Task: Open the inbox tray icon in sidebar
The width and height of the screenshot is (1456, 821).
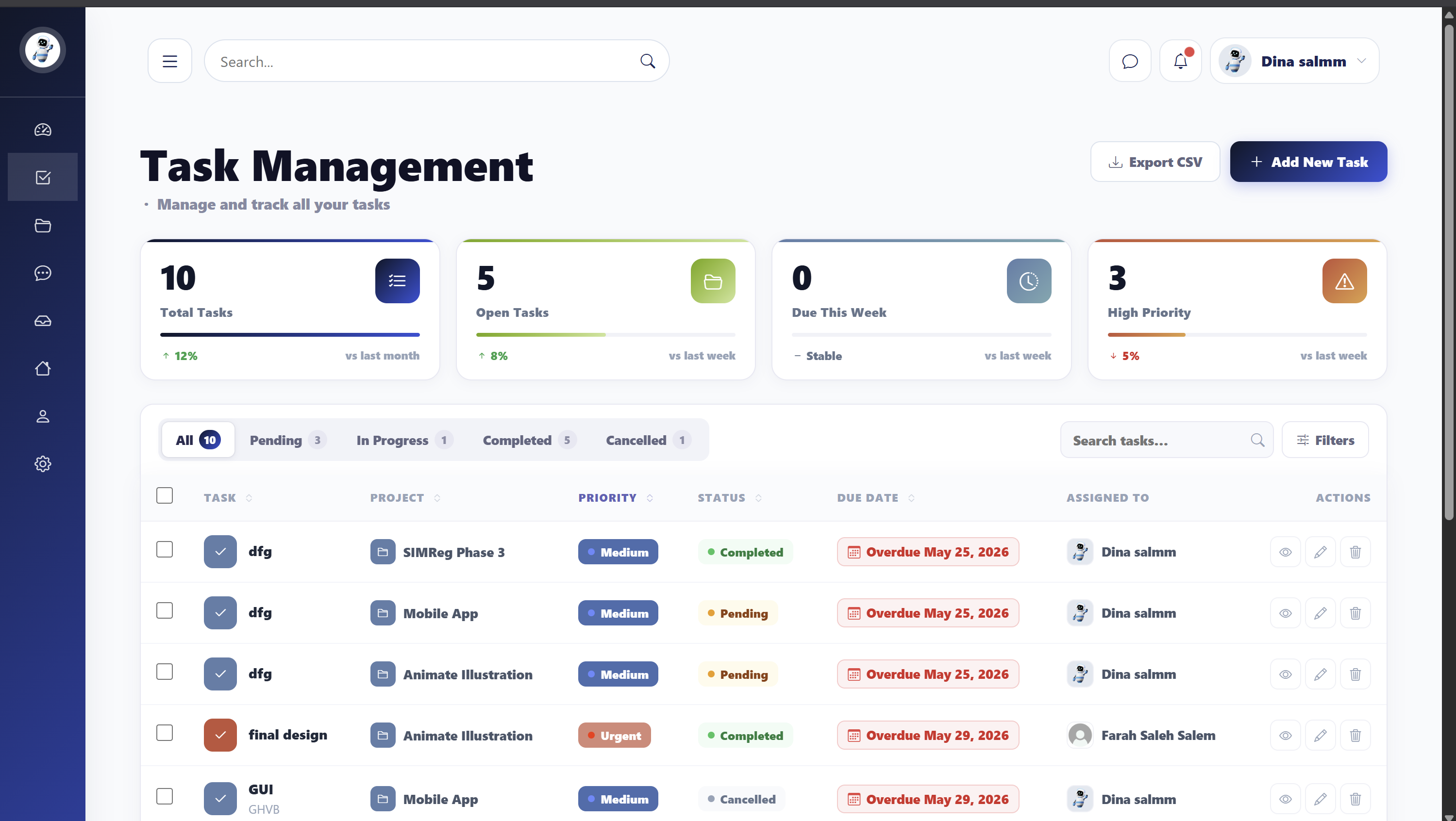Action: pos(43,321)
